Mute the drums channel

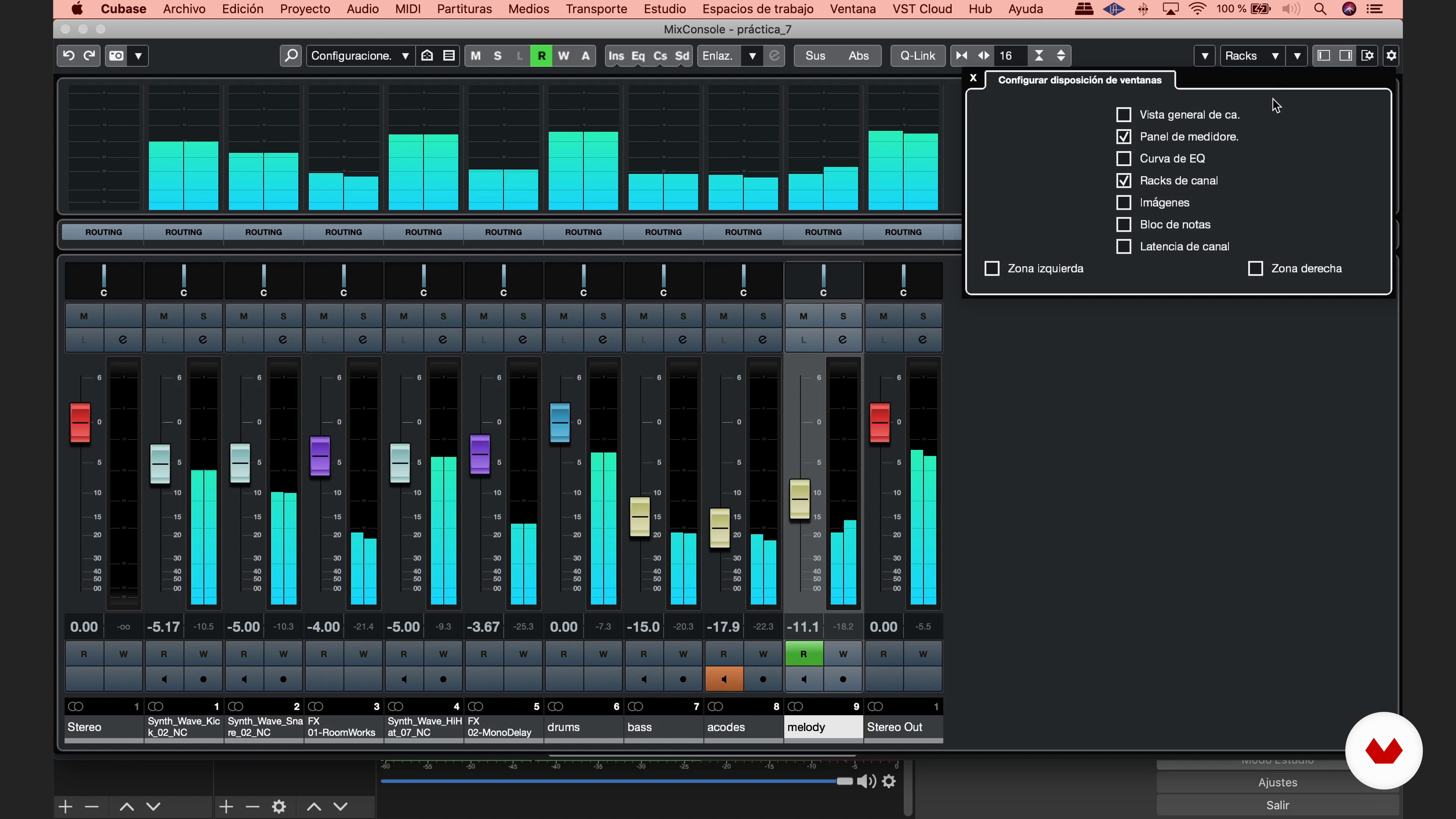click(x=563, y=317)
